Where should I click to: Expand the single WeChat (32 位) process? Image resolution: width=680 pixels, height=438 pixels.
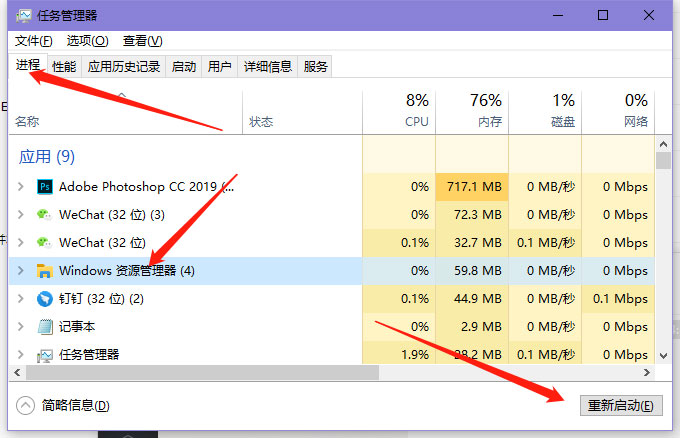(20, 242)
